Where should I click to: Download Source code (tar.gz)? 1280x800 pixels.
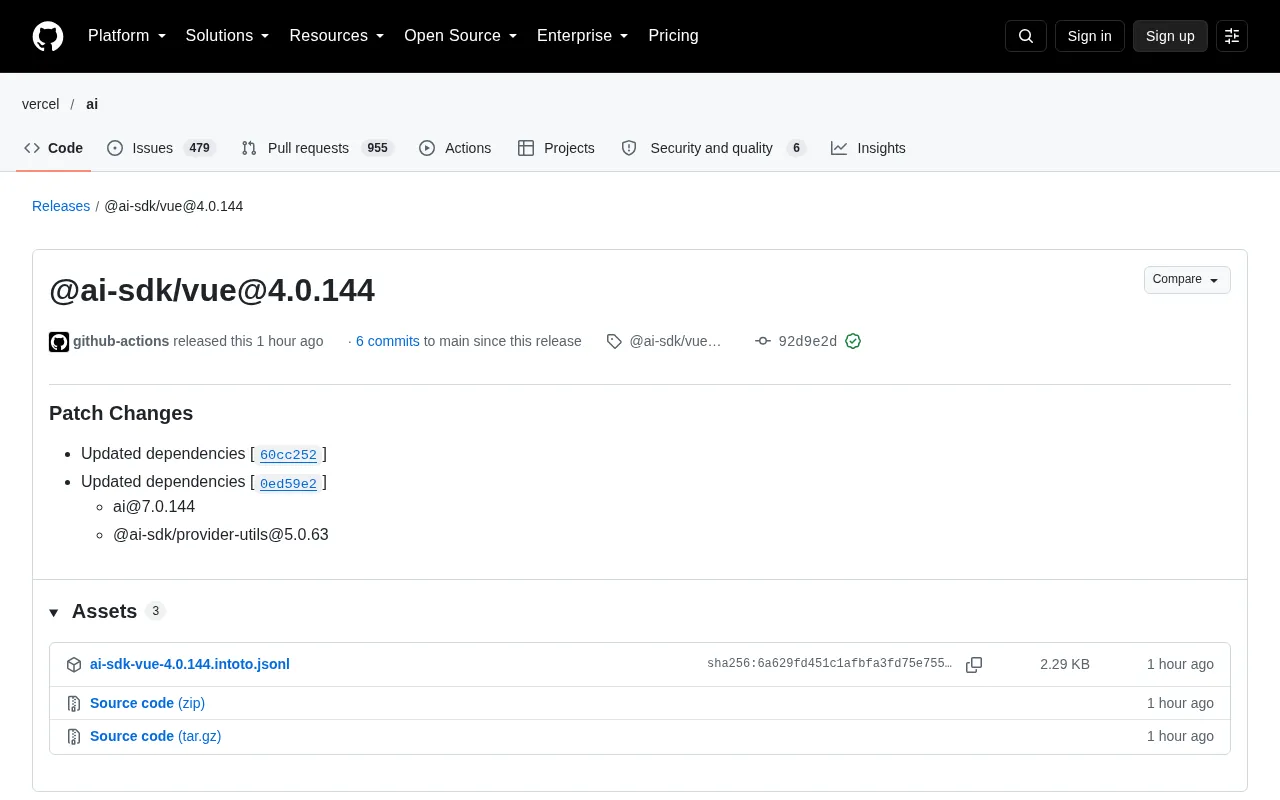(x=155, y=736)
